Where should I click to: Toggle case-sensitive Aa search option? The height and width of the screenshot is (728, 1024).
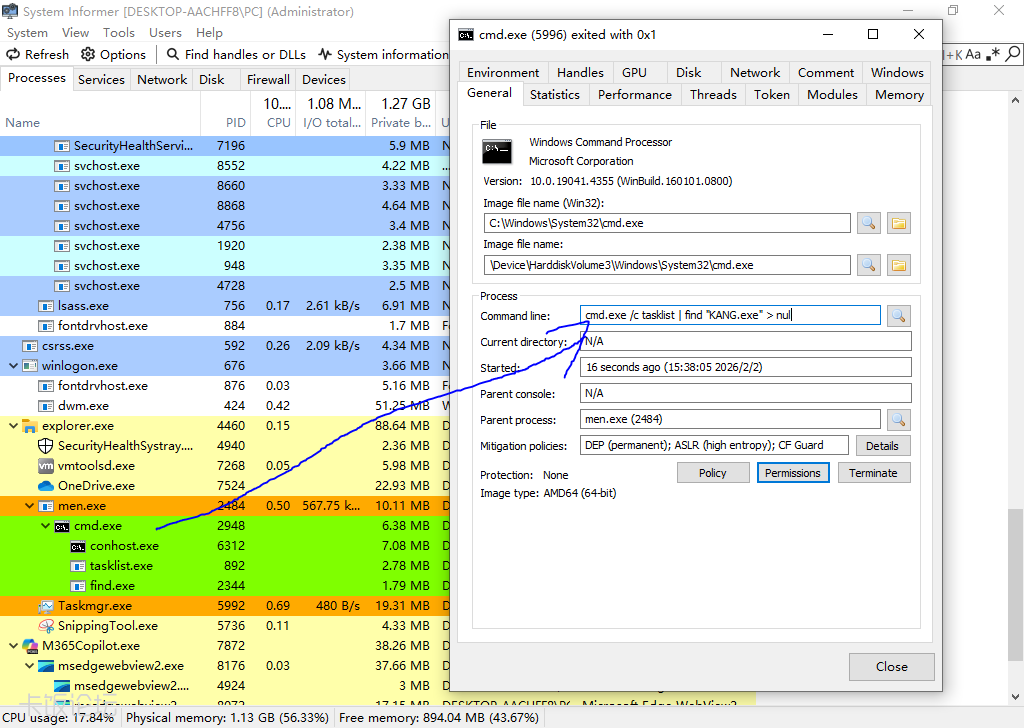pyautogui.click(x=973, y=54)
